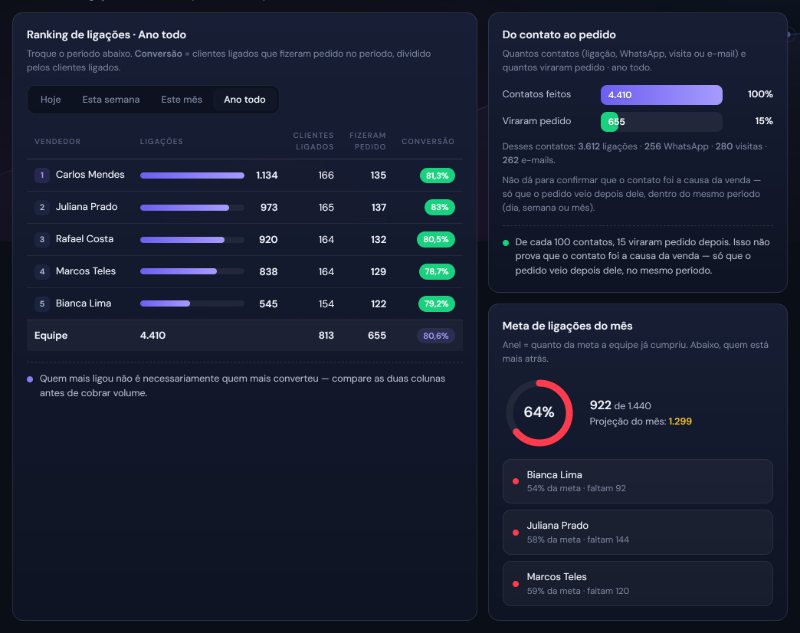The height and width of the screenshot is (633, 800).
Task: Click the 80,5% conversion badge
Action: [x=436, y=239]
